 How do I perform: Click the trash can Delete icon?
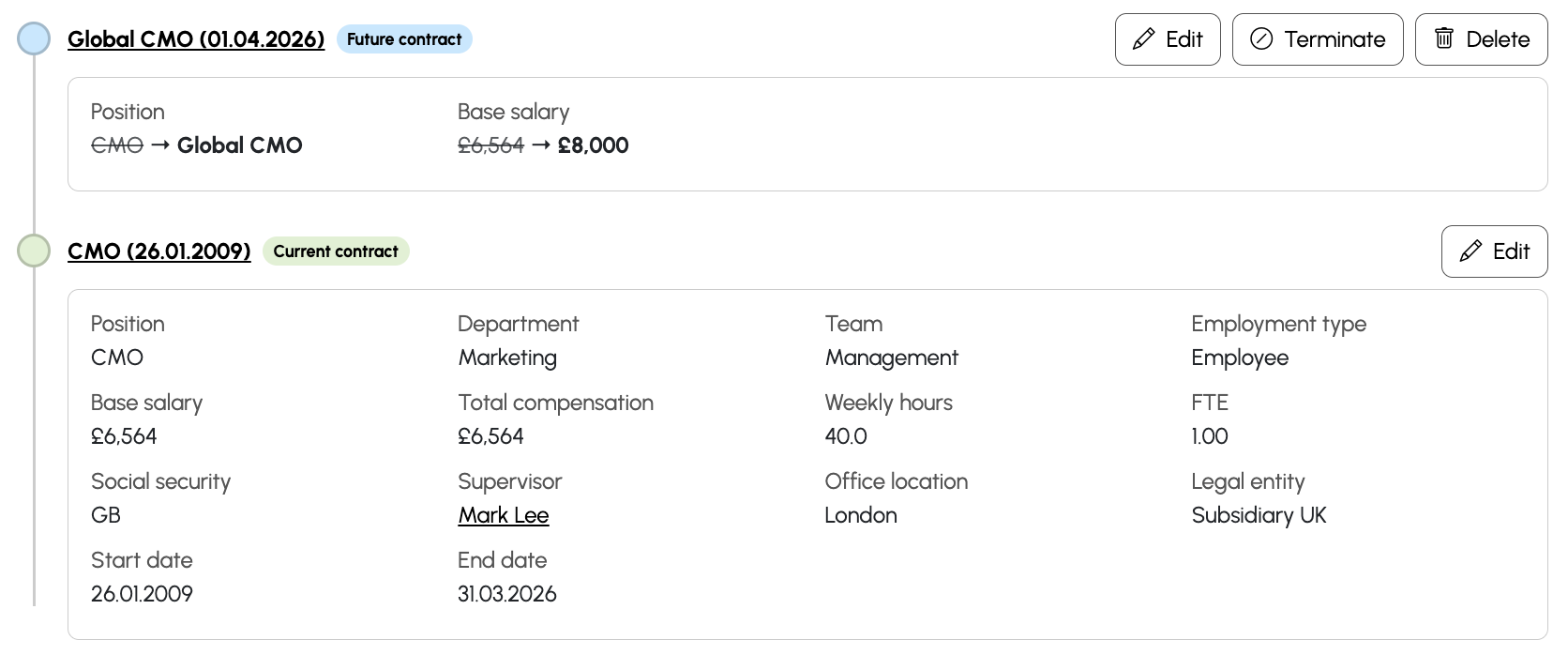(1444, 39)
